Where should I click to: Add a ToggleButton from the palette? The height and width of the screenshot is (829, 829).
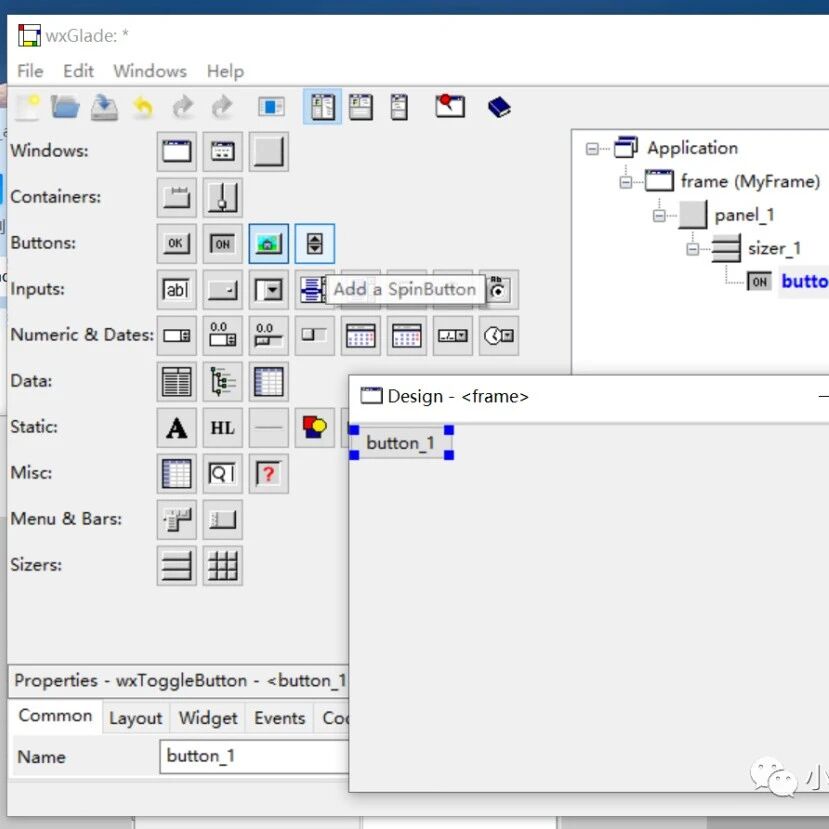(x=223, y=244)
